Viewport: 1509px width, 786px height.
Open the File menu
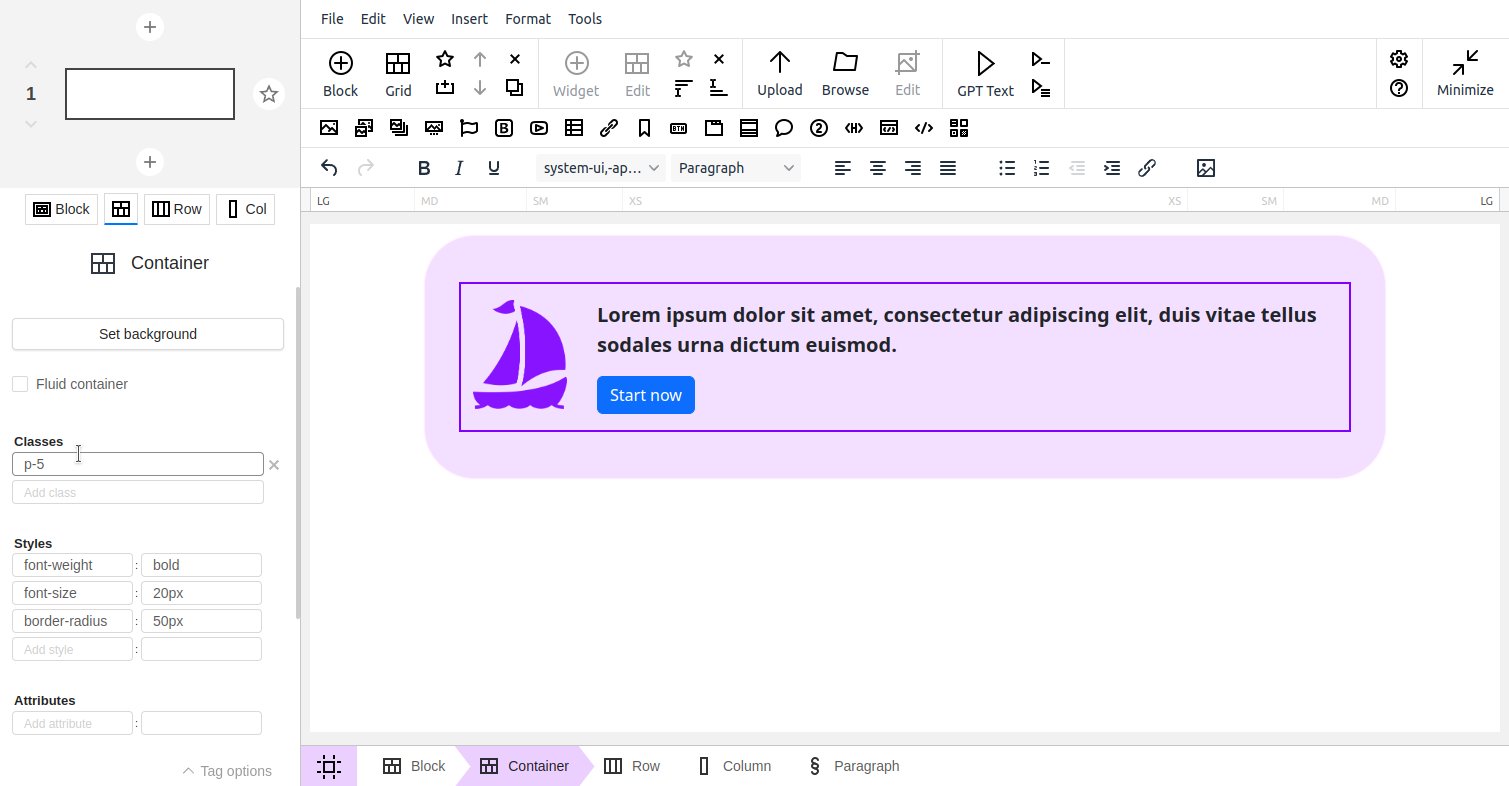pos(332,19)
